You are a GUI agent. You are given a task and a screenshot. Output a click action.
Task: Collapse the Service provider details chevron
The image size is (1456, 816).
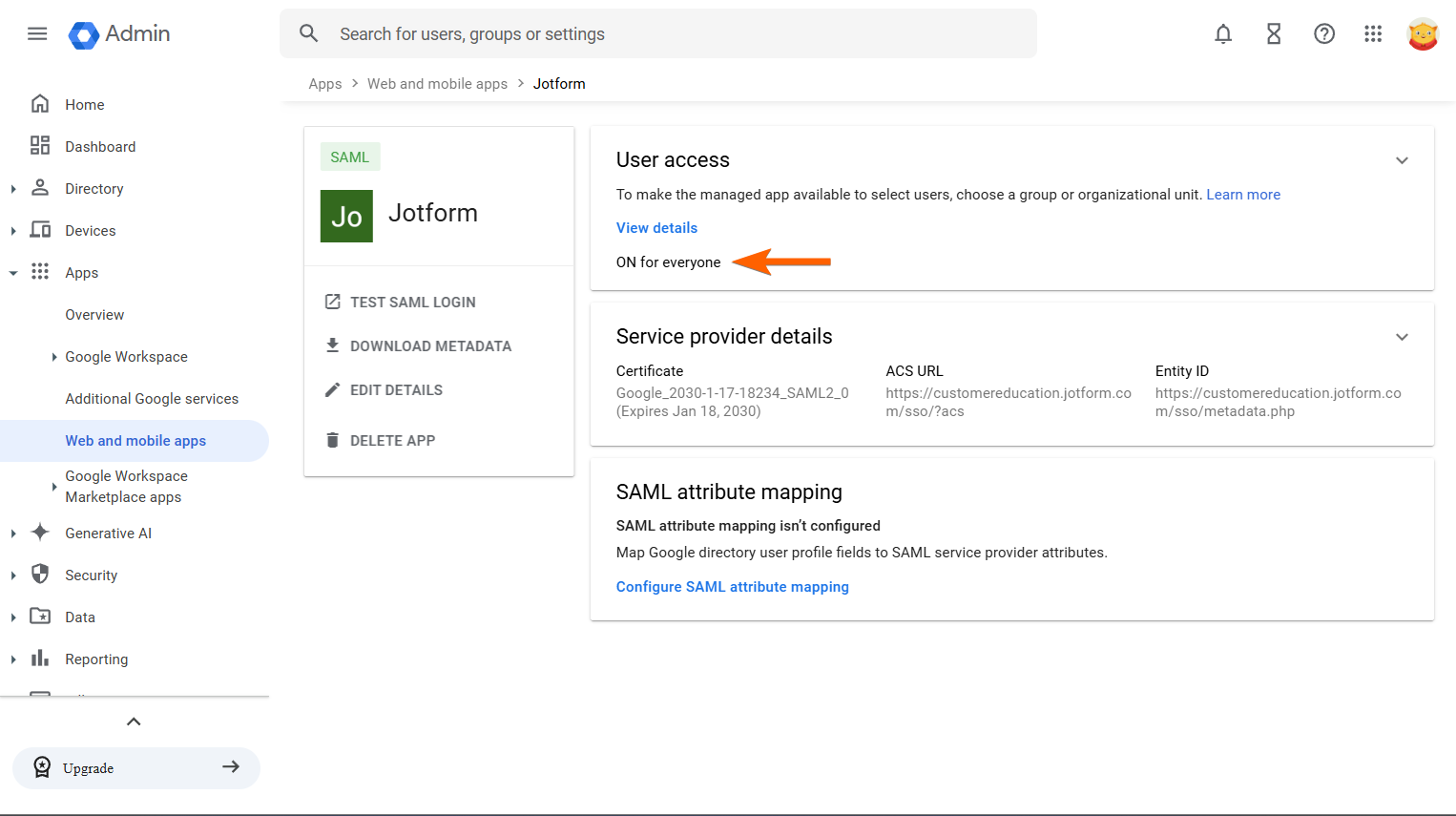pos(1402,337)
